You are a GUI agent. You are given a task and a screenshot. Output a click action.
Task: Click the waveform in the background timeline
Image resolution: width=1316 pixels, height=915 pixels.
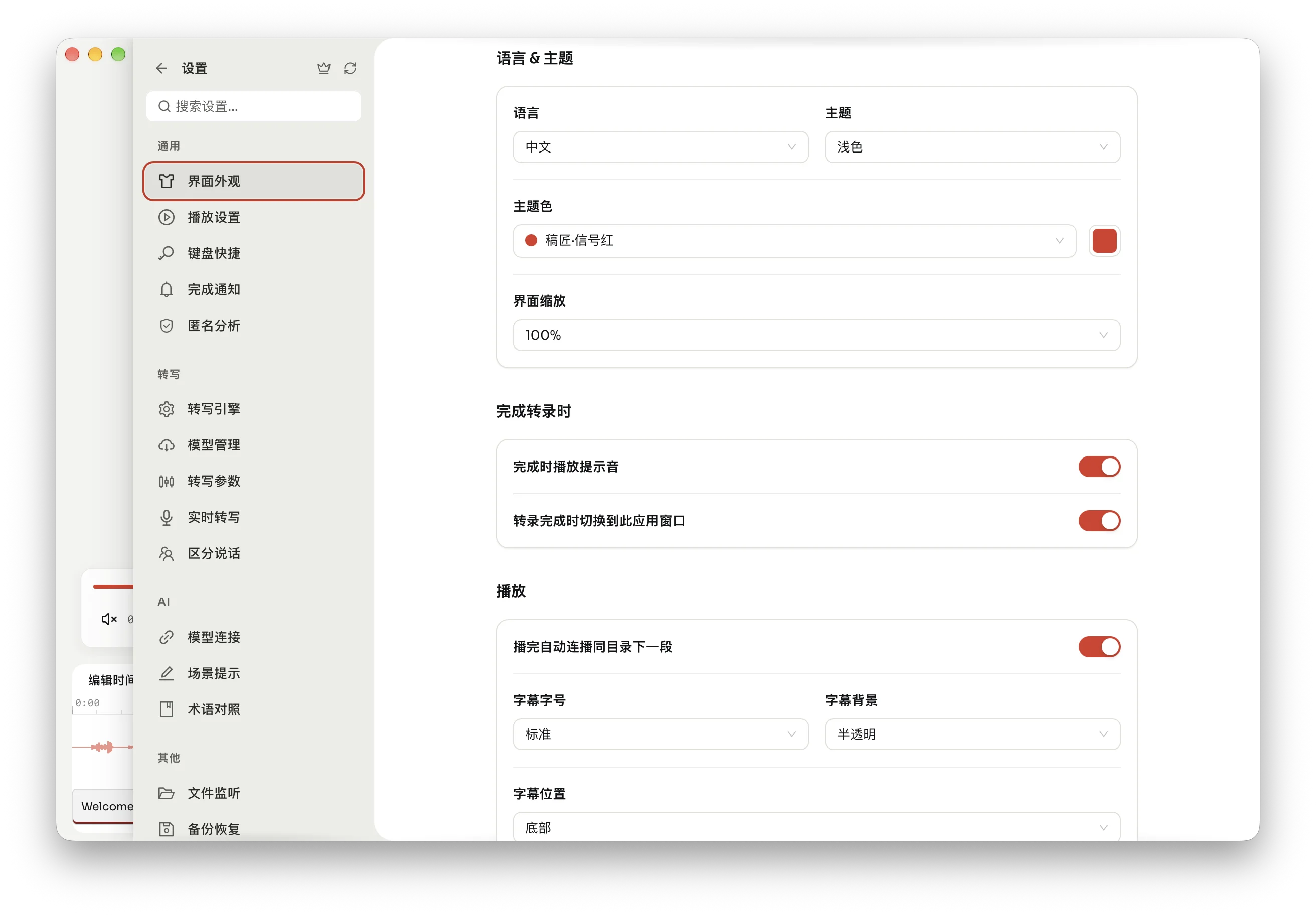coord(103,747)
